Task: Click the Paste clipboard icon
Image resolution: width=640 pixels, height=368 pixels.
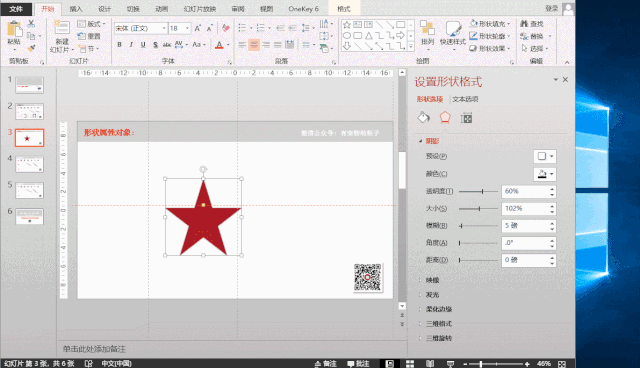Action: pyautogui.click(x=14, y=29)
